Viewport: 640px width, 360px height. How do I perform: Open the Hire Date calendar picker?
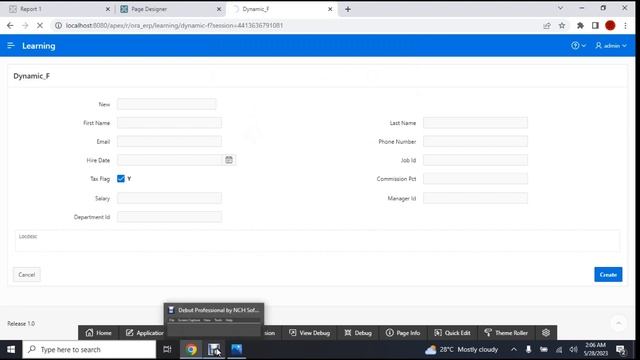(x=229, y=160)
